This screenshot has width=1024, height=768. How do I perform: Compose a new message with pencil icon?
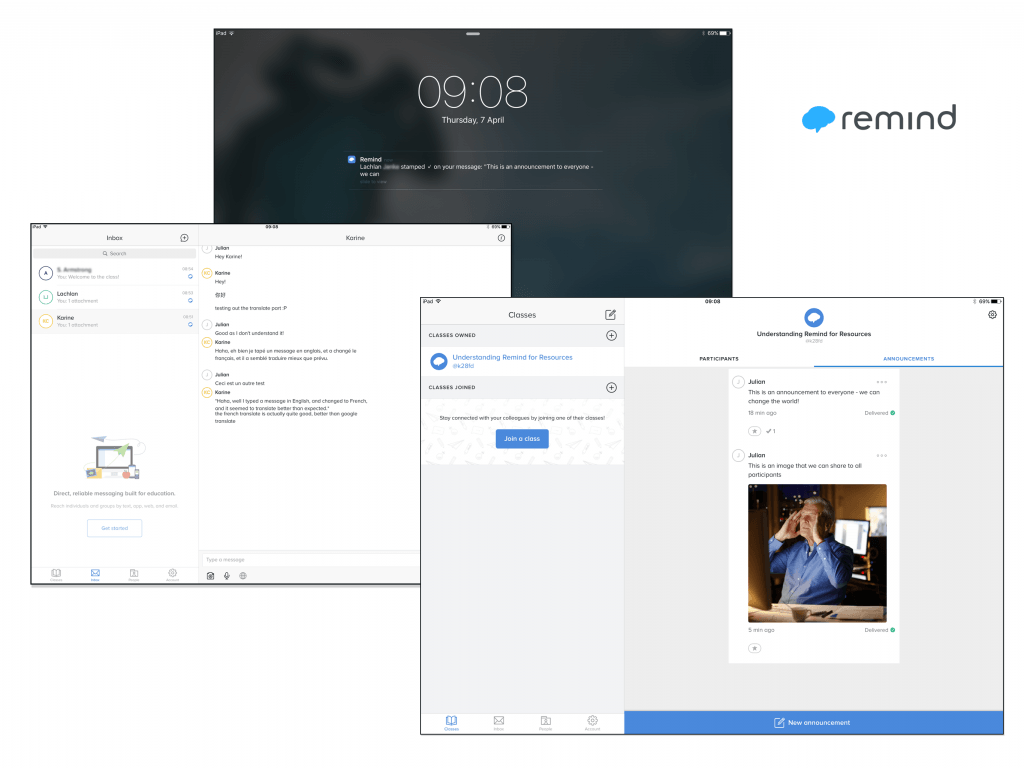(612, 314)
